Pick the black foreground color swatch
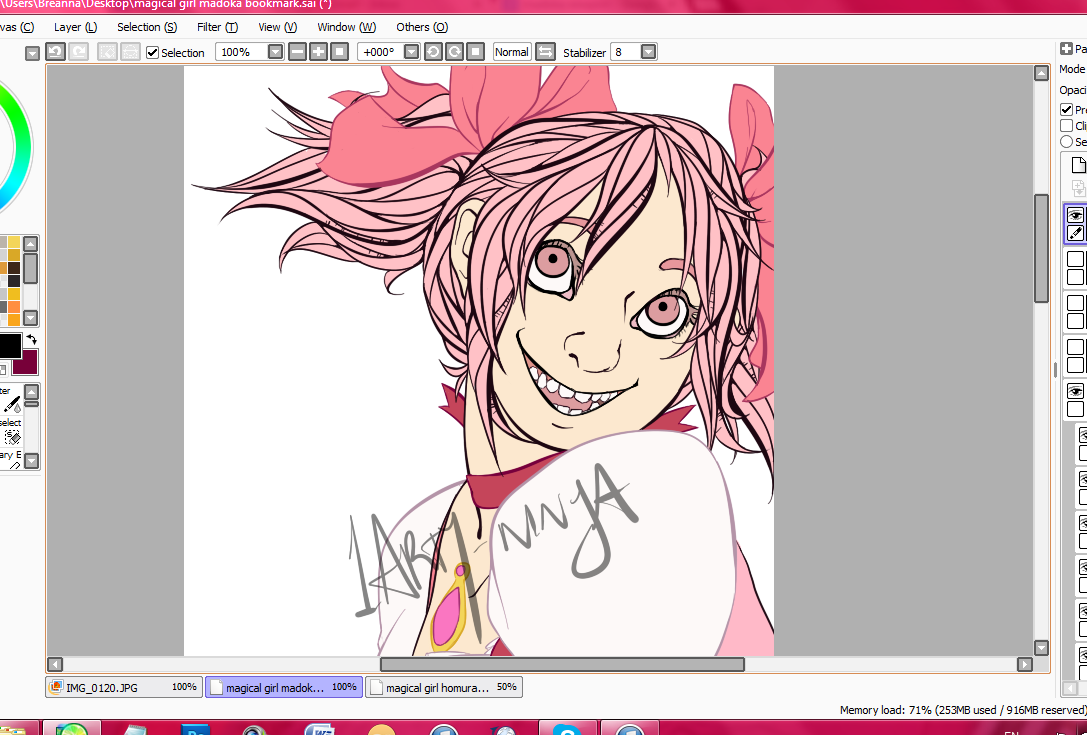Image resolution: width=1087 pixels, height=735 pixels. coord(9,345)
